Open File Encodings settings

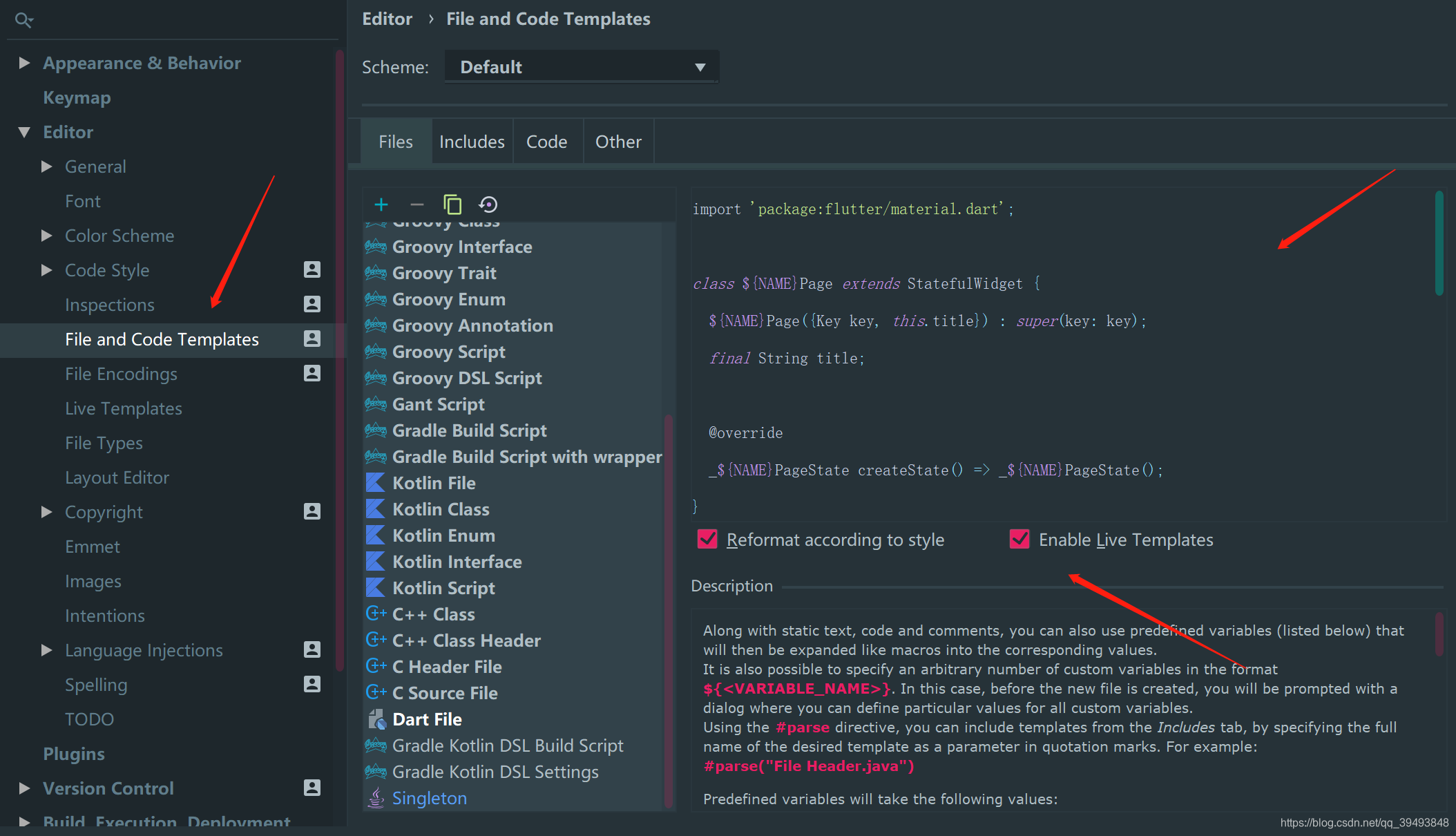(x=121, y=374)
